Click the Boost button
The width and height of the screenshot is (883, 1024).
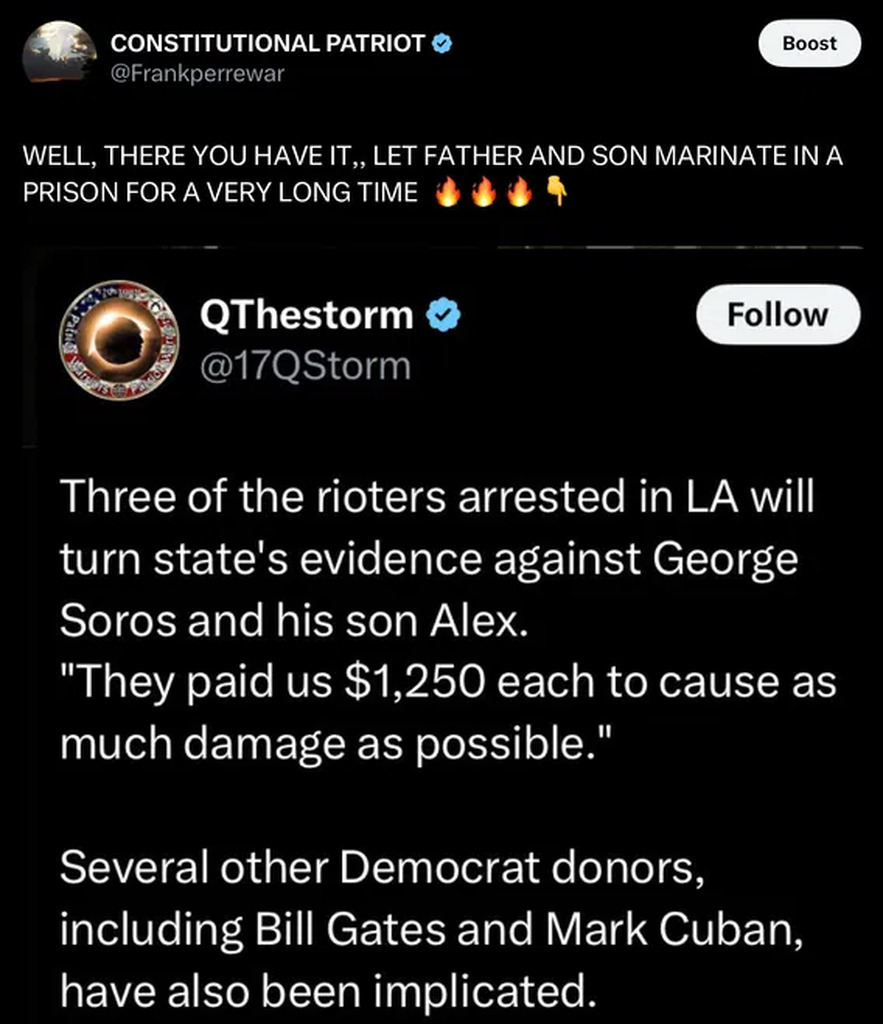pyautogui.click(x=808, y=43)
